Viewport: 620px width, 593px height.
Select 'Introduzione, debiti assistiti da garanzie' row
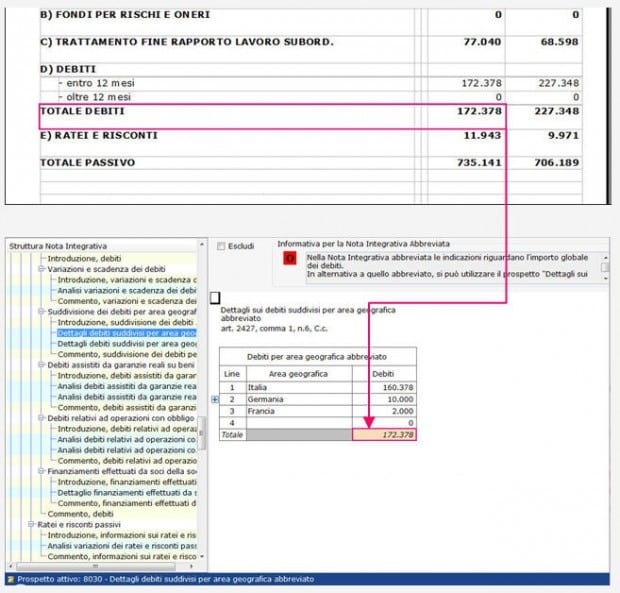(127, 376)
